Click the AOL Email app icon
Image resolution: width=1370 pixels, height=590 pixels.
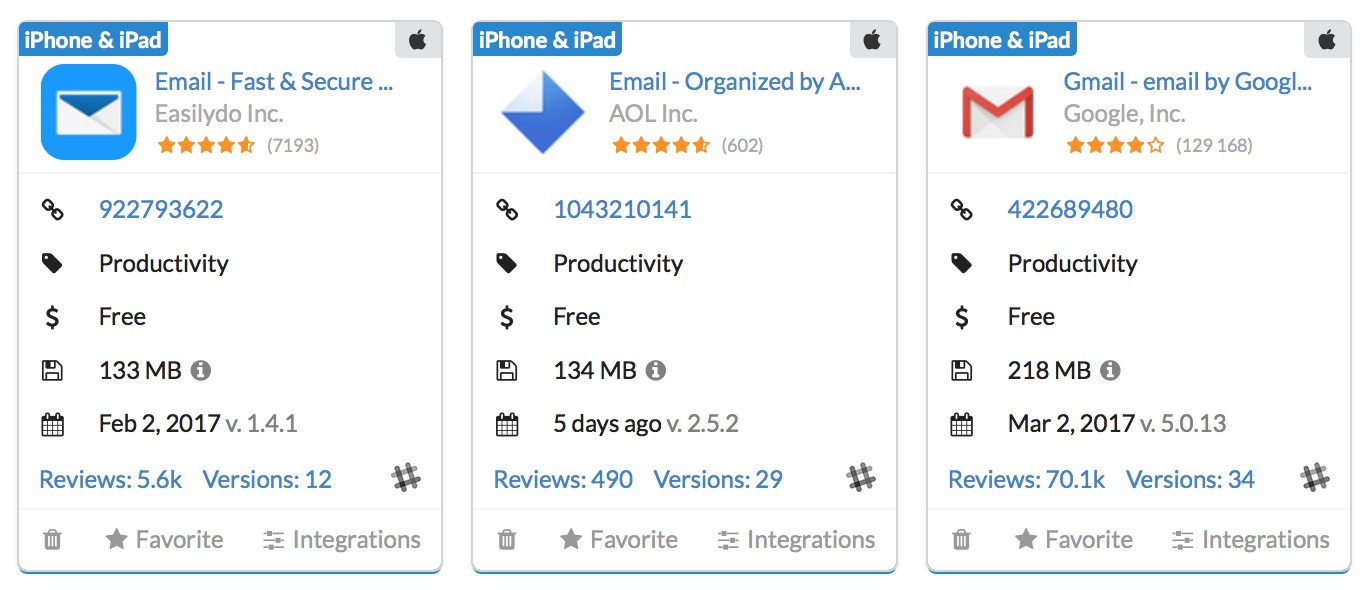(543, 112)
